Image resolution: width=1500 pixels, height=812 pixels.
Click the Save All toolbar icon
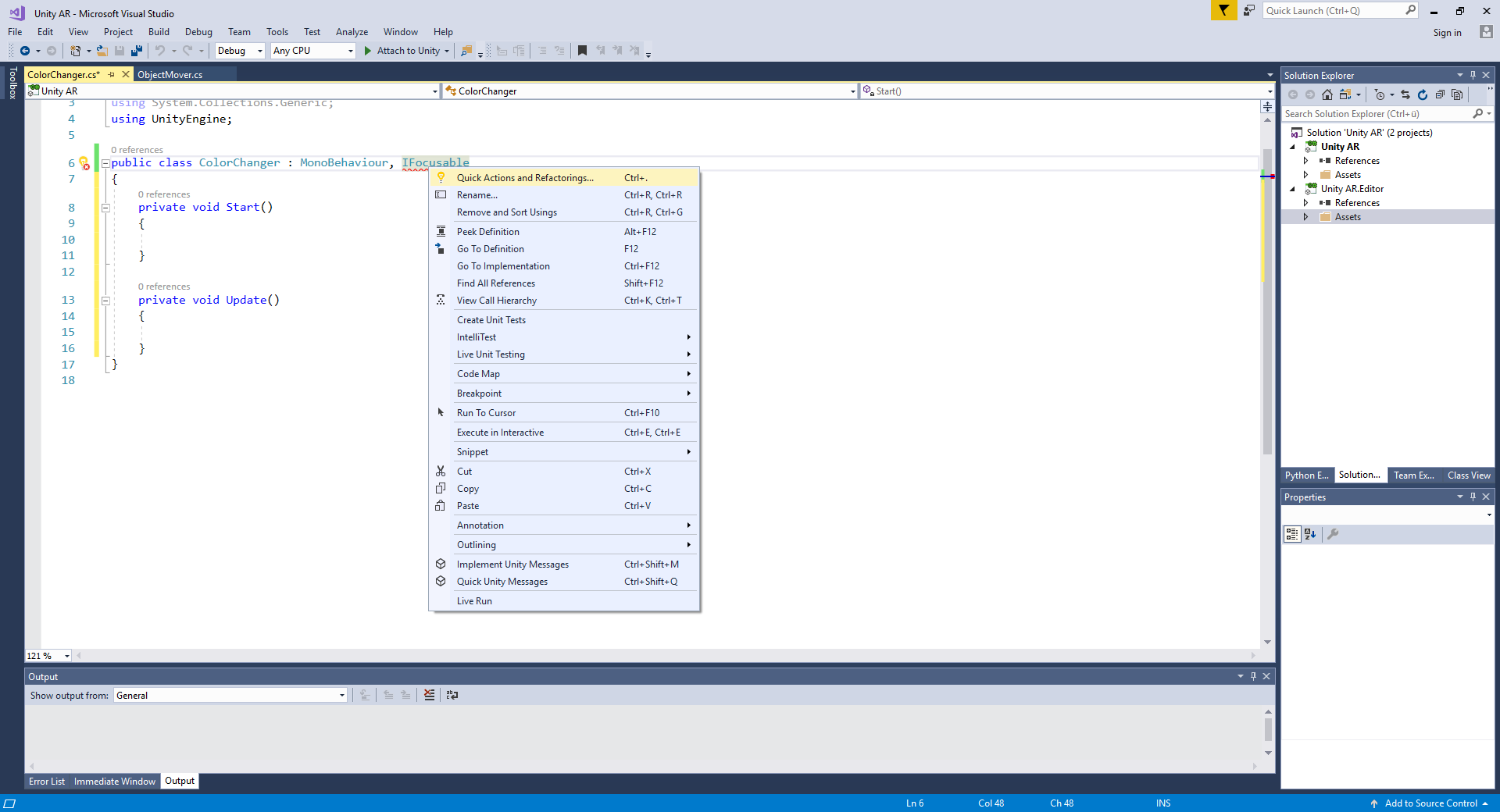point(137,51)
